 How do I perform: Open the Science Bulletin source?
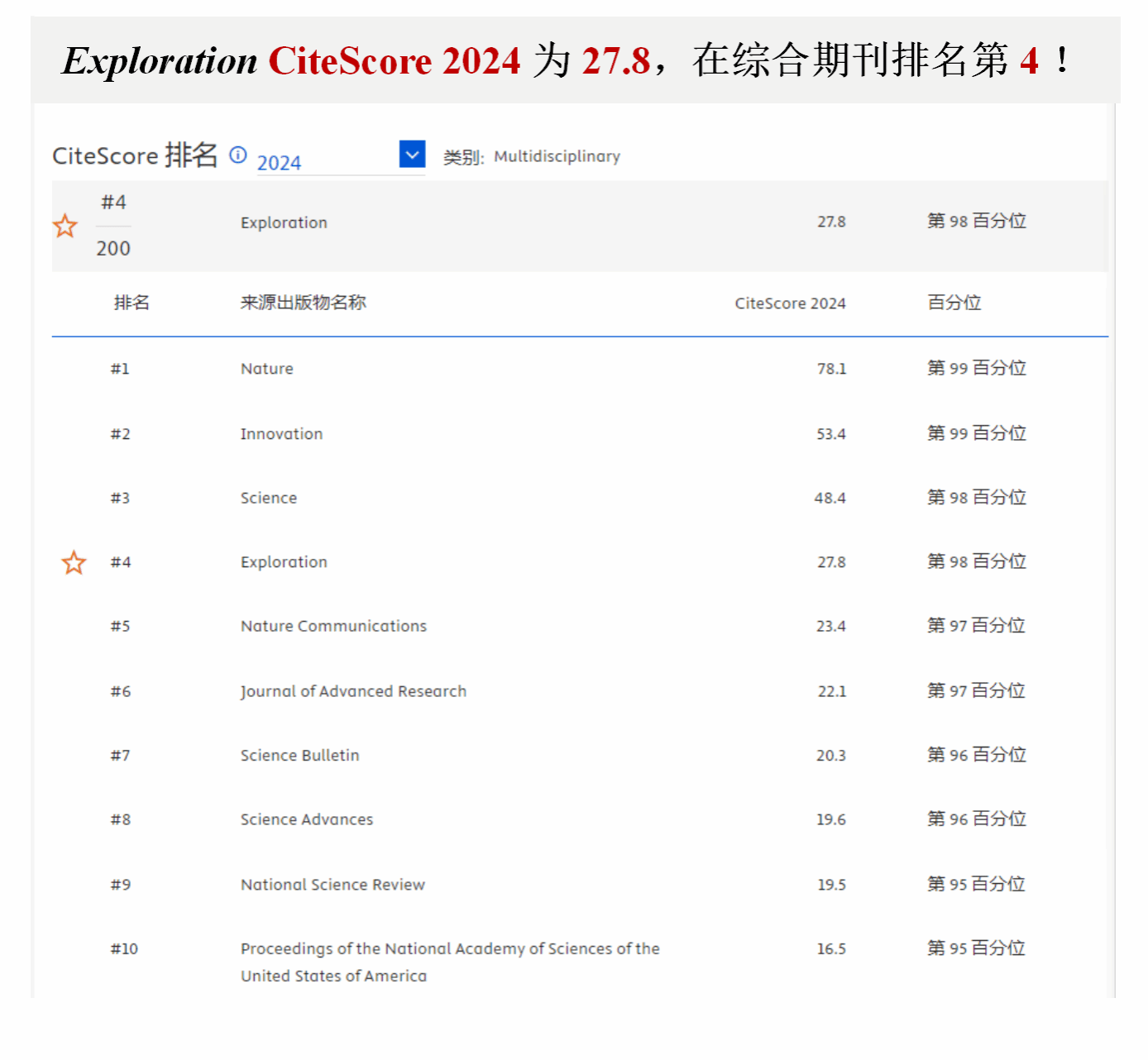tap(299, 755)
